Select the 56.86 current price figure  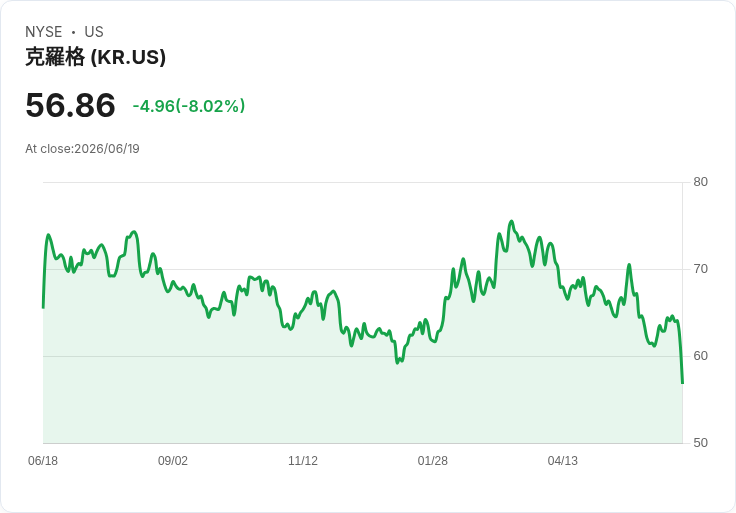[70, 105]
